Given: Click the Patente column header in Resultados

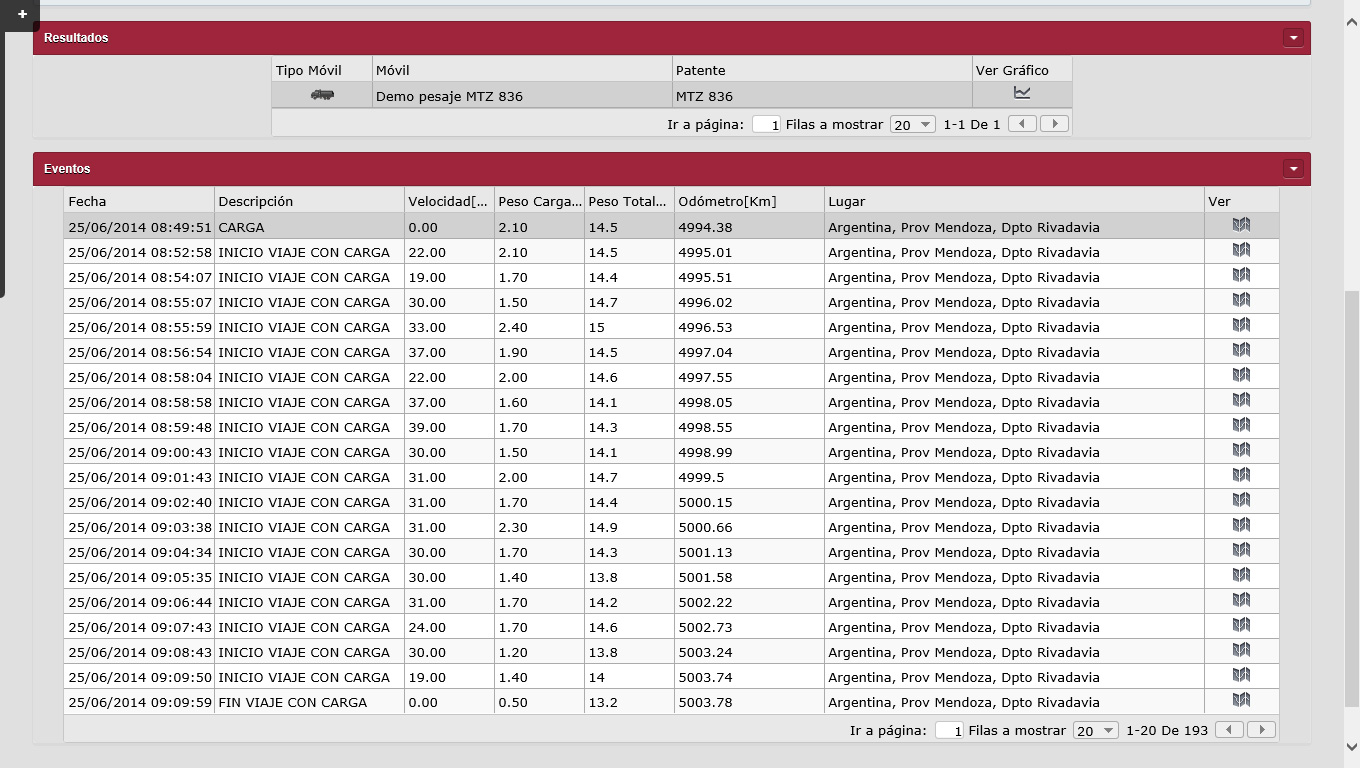Looking at the screenshot, I should [x=822, y=70].
